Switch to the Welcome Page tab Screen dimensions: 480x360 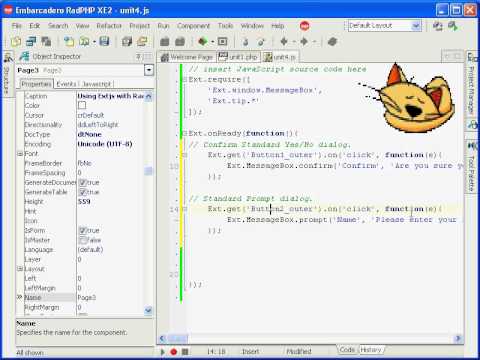pos(187,57)
